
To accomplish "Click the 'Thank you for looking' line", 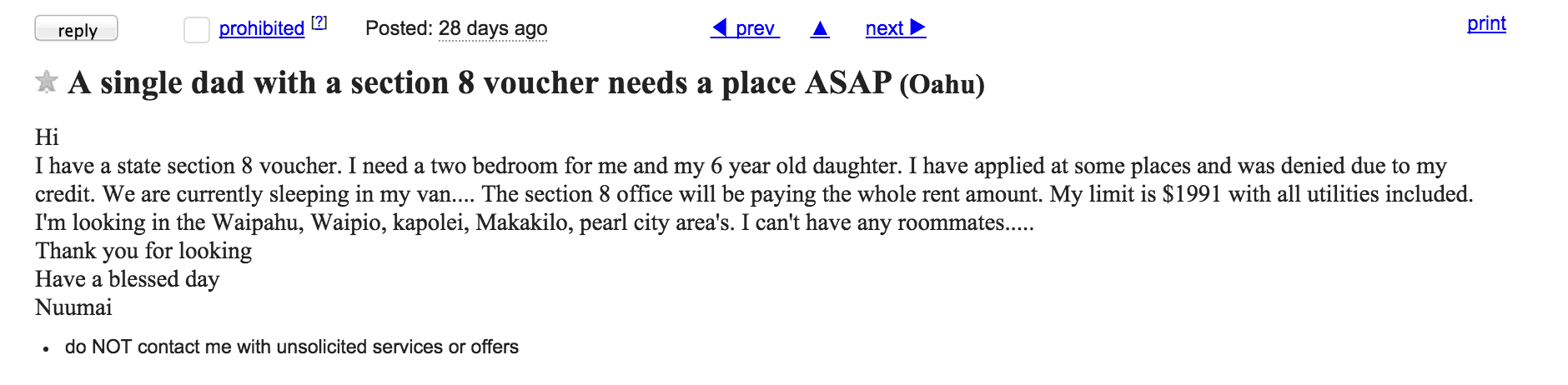I will pyautogui.click(x=143, y=251).
